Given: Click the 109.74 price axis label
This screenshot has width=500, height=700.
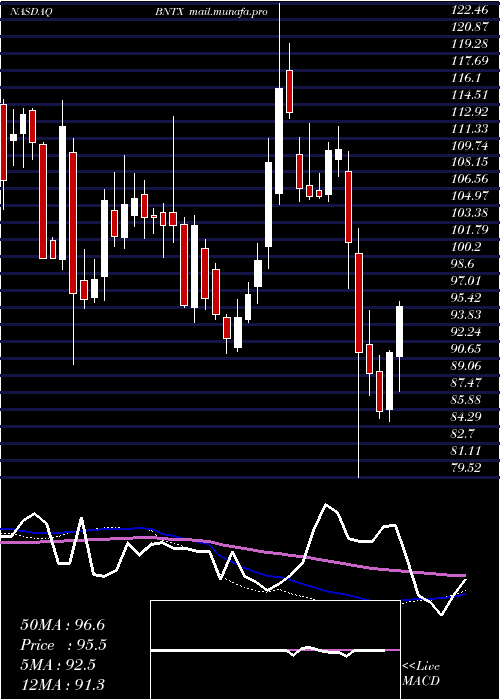Looking at the screenshot, I should coord(468,146).
